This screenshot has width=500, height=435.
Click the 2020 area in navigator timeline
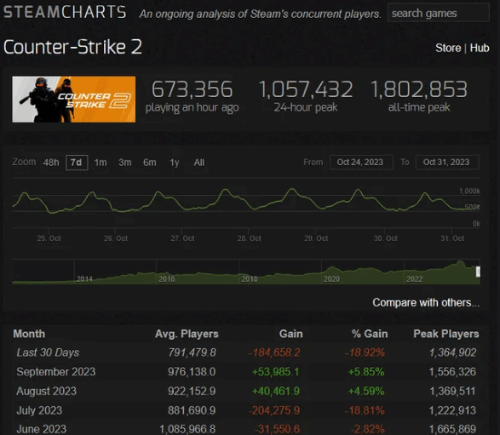[331, 279]
